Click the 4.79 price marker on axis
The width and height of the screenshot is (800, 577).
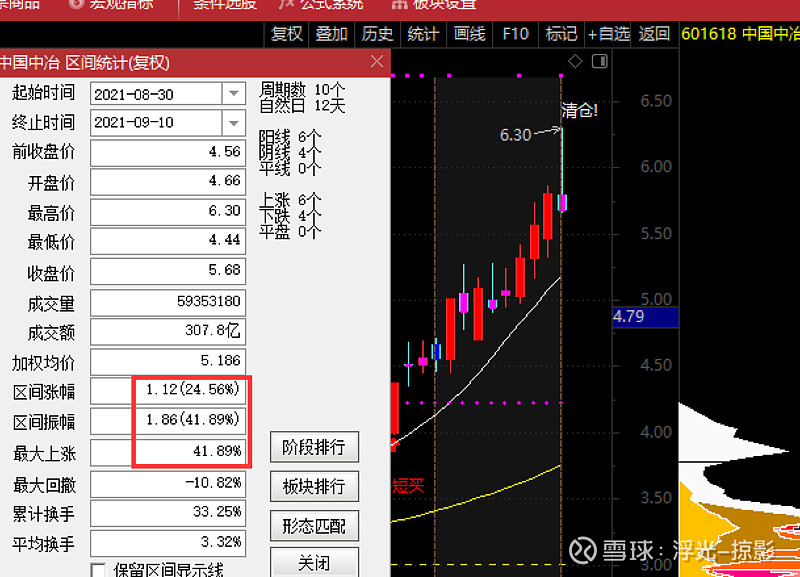(x=645, y=317)
